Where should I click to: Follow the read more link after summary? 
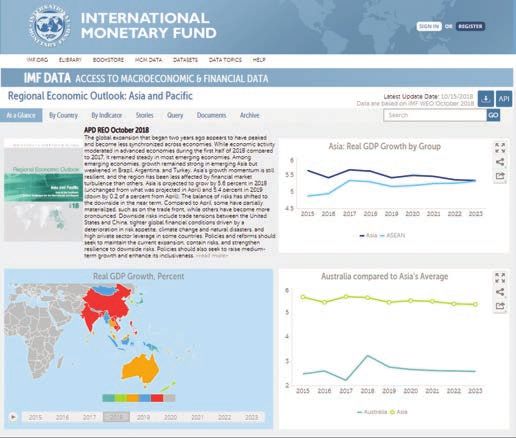[x=212, y=256]
